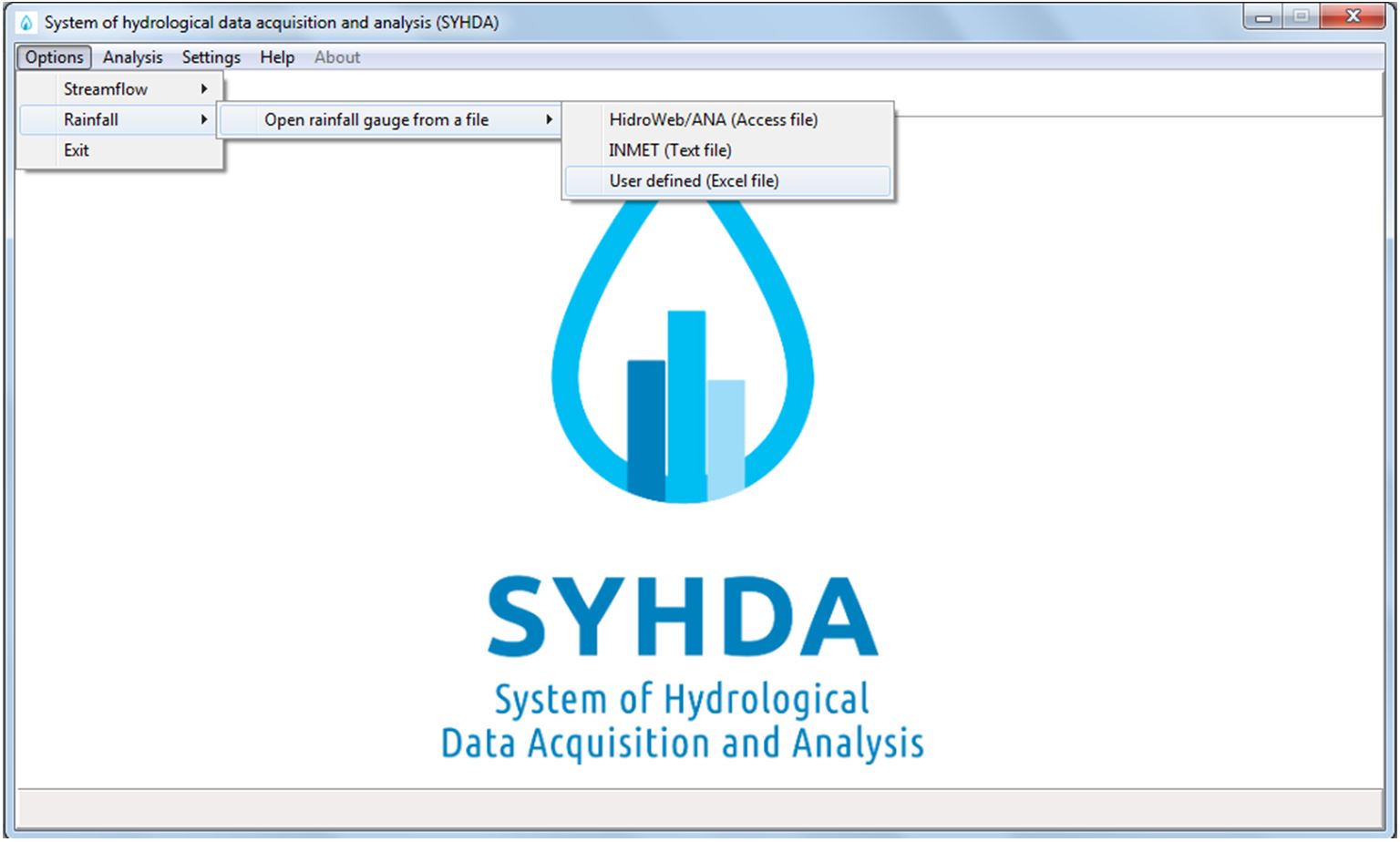
Task: Expand the Open rainfall gauge from a file submenu
Action: [x=376, y=119]
